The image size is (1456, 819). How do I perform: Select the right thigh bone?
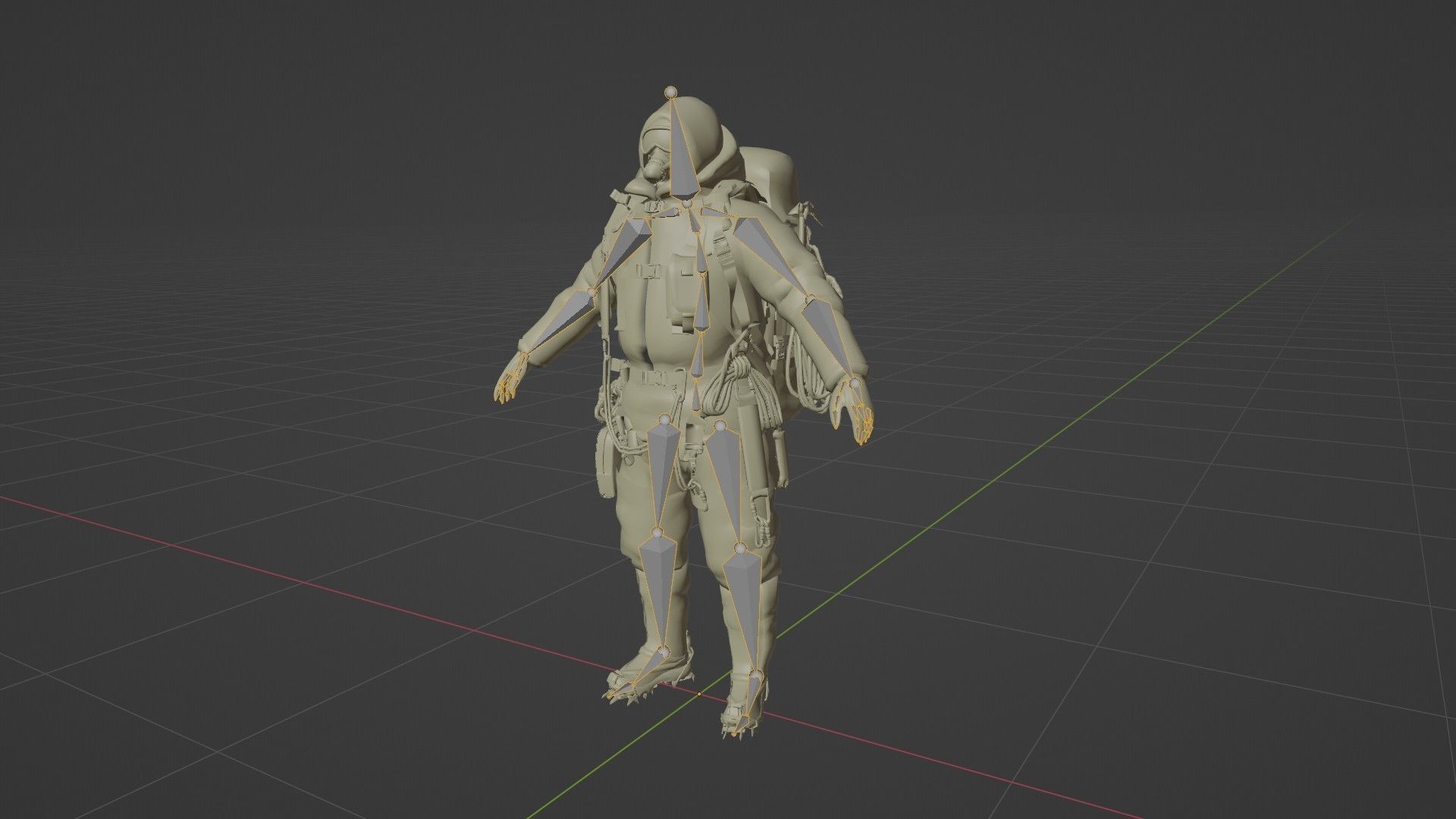pos(661,469)
